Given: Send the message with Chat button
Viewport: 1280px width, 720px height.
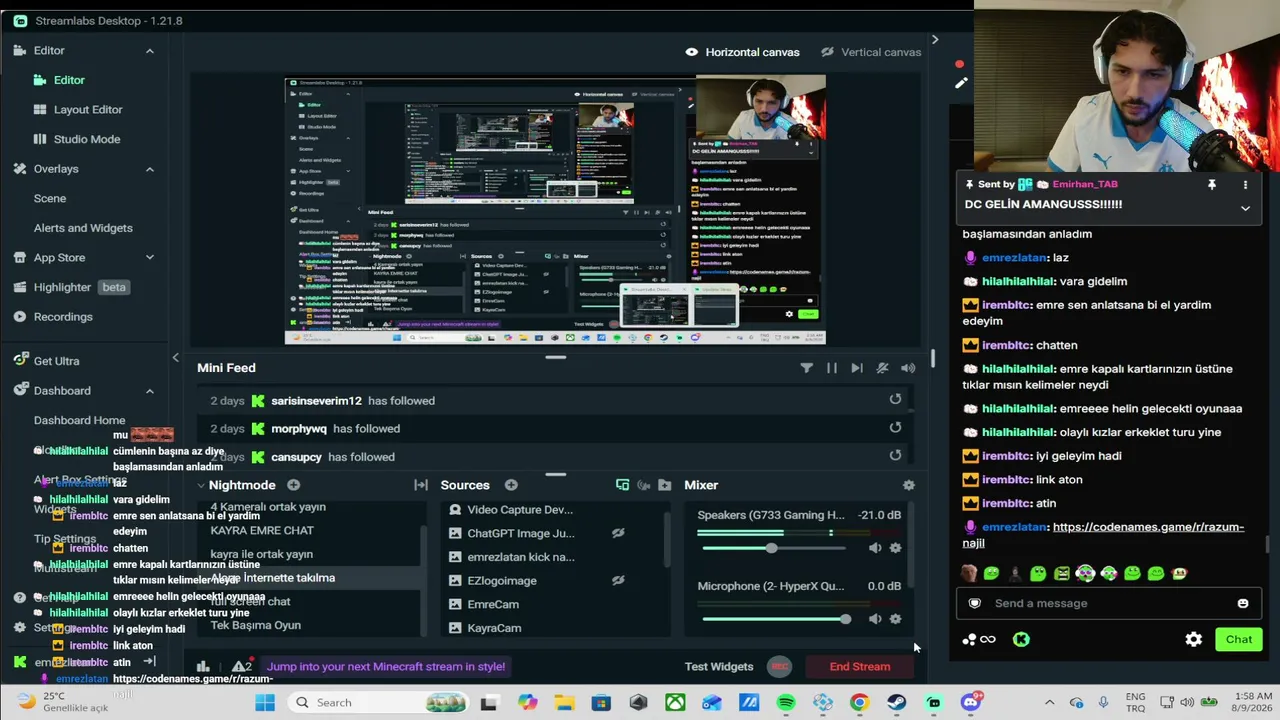Looking at the screenshot, I should 1238,640.
